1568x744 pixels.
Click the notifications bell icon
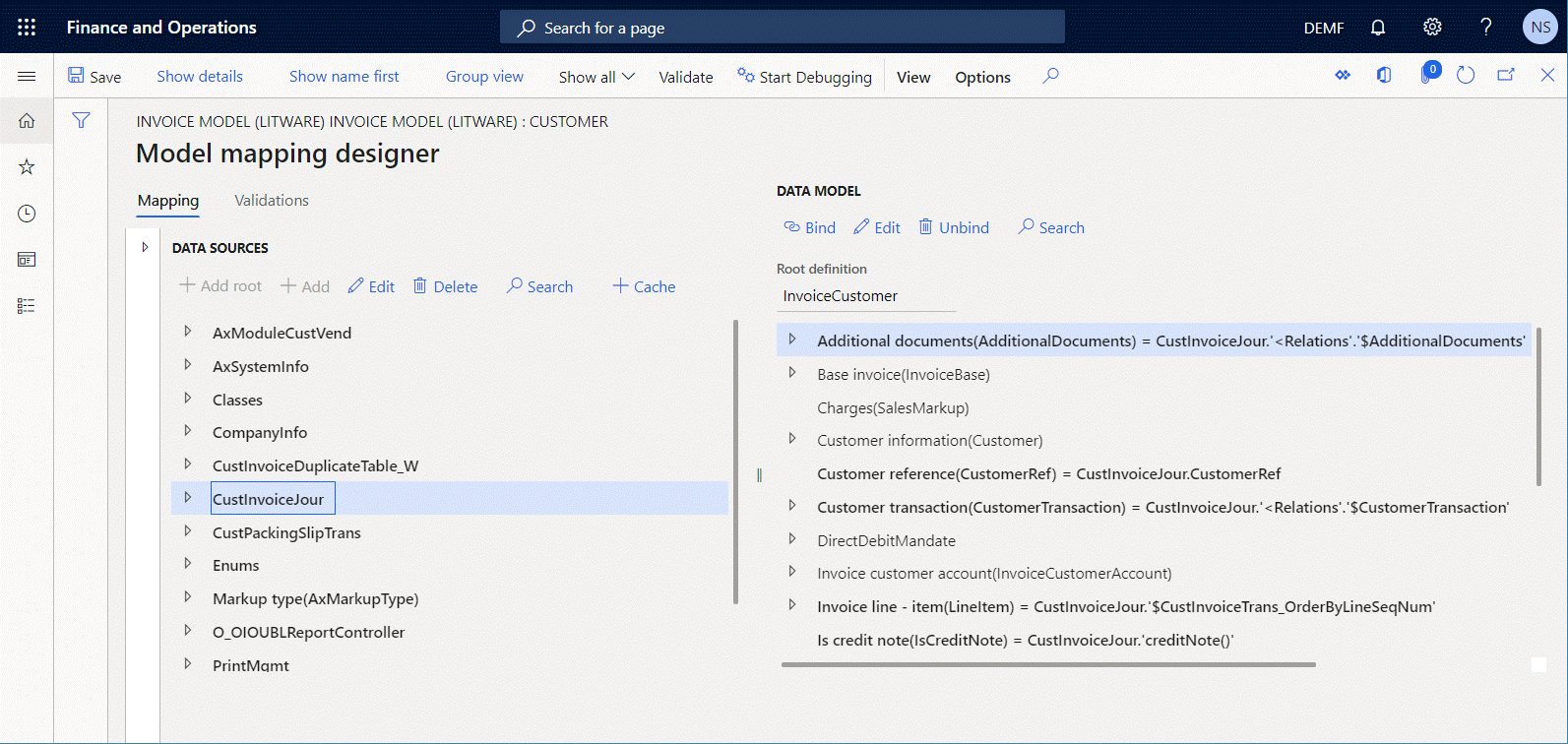pyautogui.click(x=1378, y=28)
